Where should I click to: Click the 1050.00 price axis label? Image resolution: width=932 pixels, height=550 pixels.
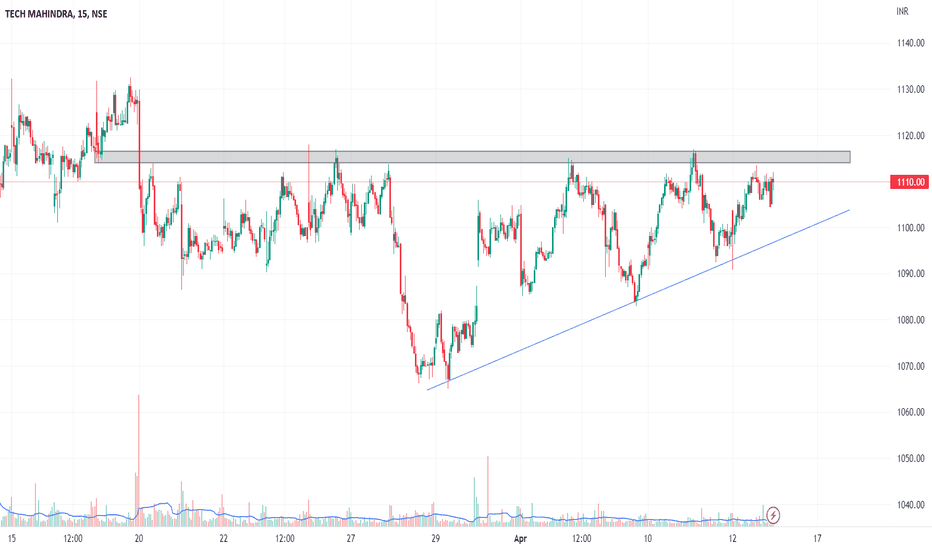tap(911, 458)
